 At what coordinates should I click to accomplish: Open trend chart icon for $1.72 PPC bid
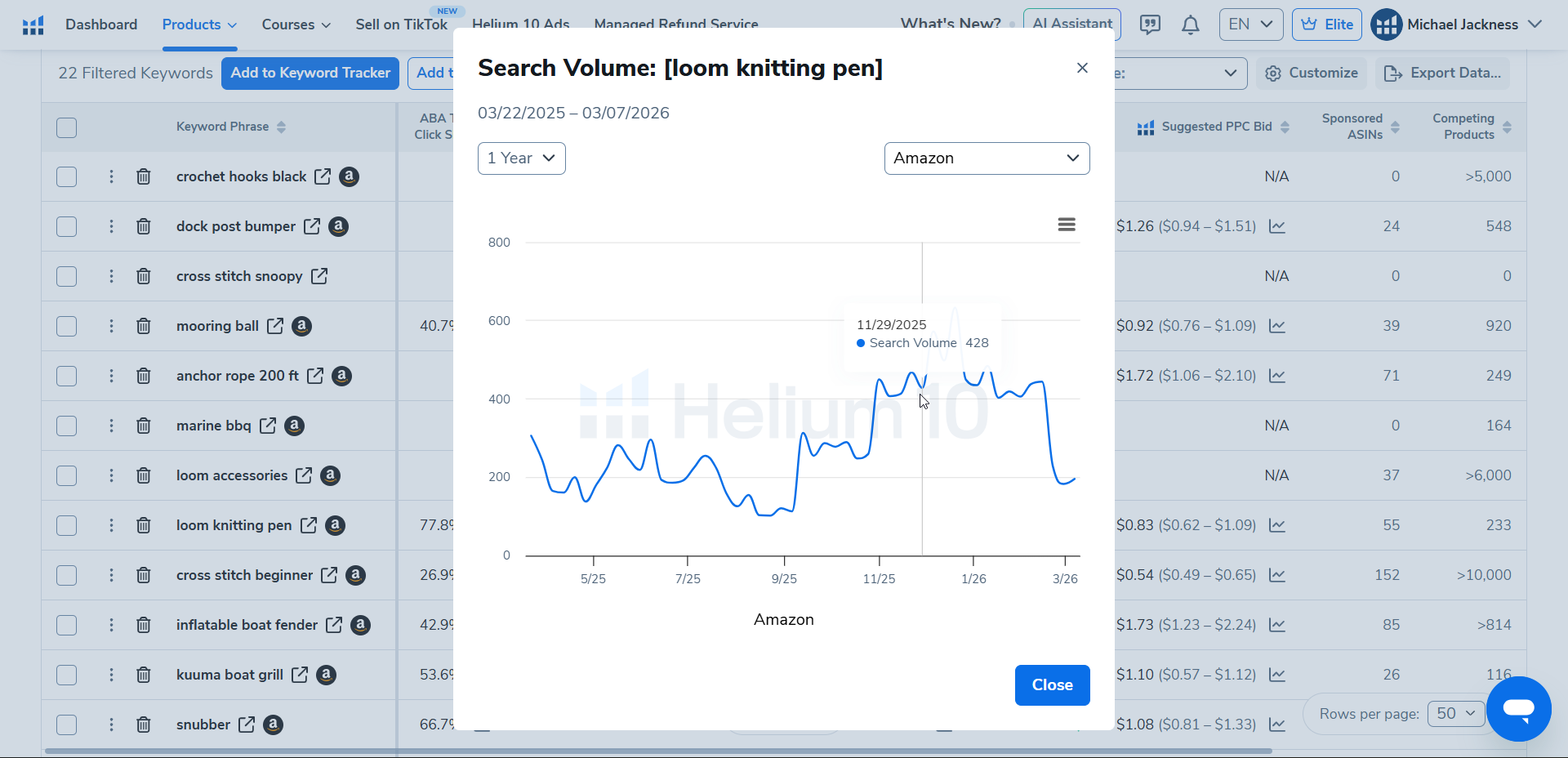coord(1277,376)
